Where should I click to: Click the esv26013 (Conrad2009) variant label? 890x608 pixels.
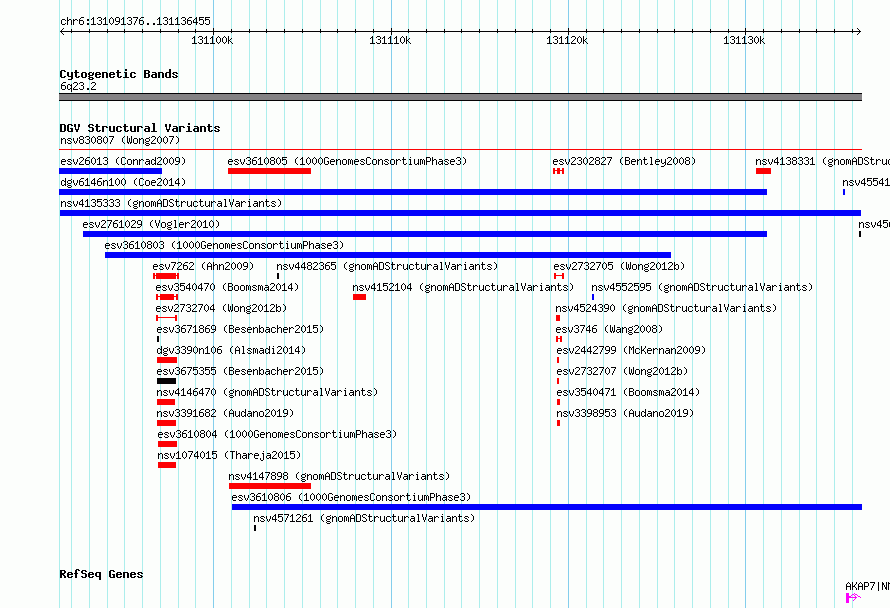[123, 161]
